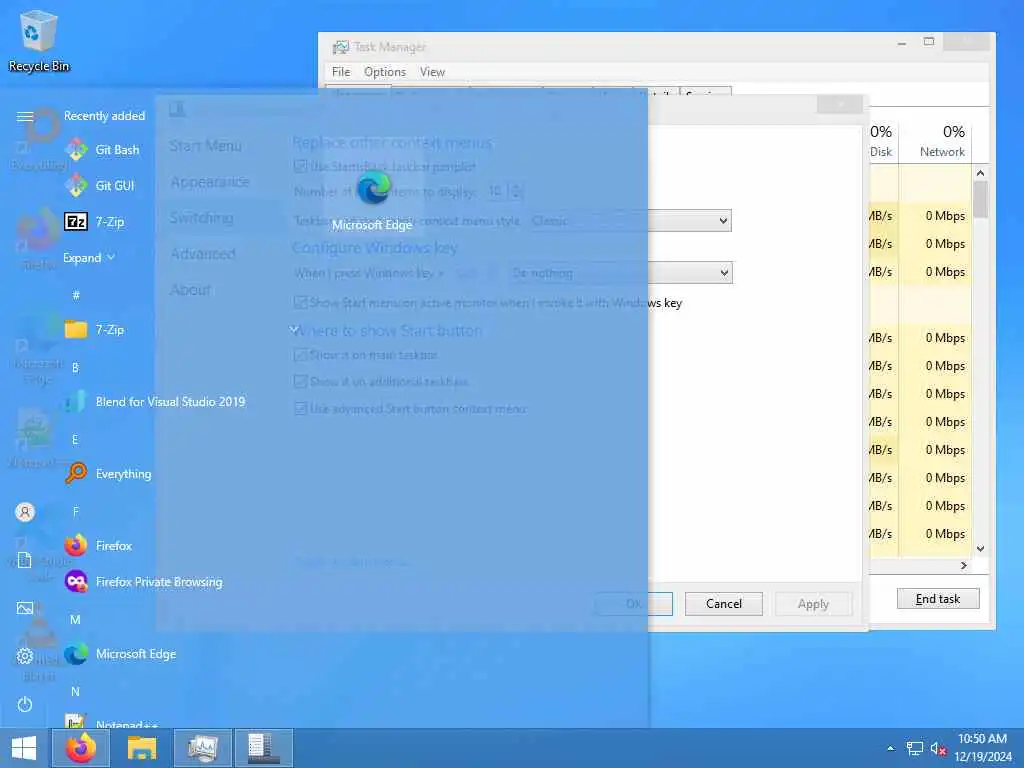This screenshot has width=1024, height=768.
Task: Launch Microsoft Edge from the app list
Action: (x=121, y=654)
